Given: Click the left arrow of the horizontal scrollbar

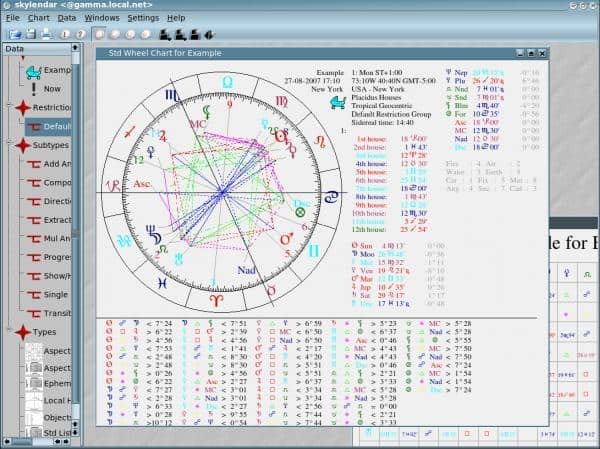Looking at the screenshot, I should (7, 442).
